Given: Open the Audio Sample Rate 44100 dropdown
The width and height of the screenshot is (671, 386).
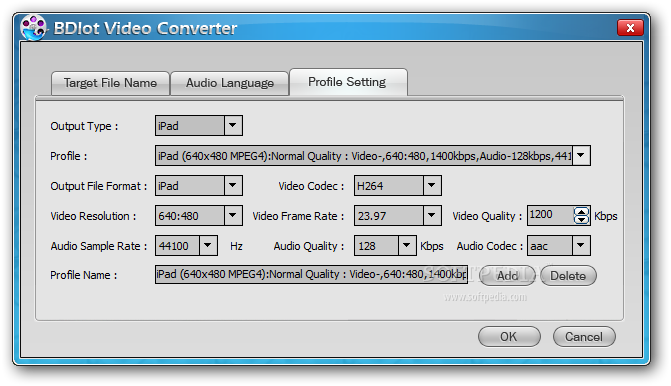Looking at the screenshot, I should [x=208, y=246].
